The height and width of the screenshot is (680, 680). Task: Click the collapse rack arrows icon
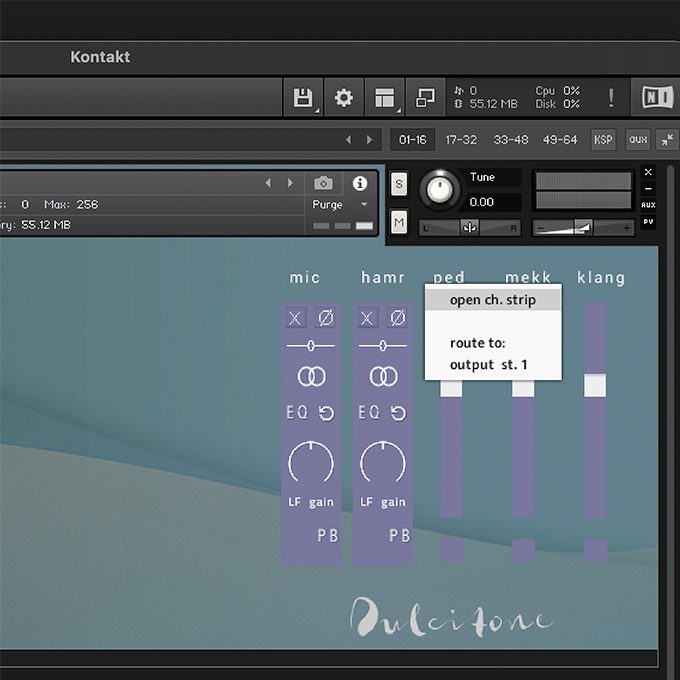point(667,140)
